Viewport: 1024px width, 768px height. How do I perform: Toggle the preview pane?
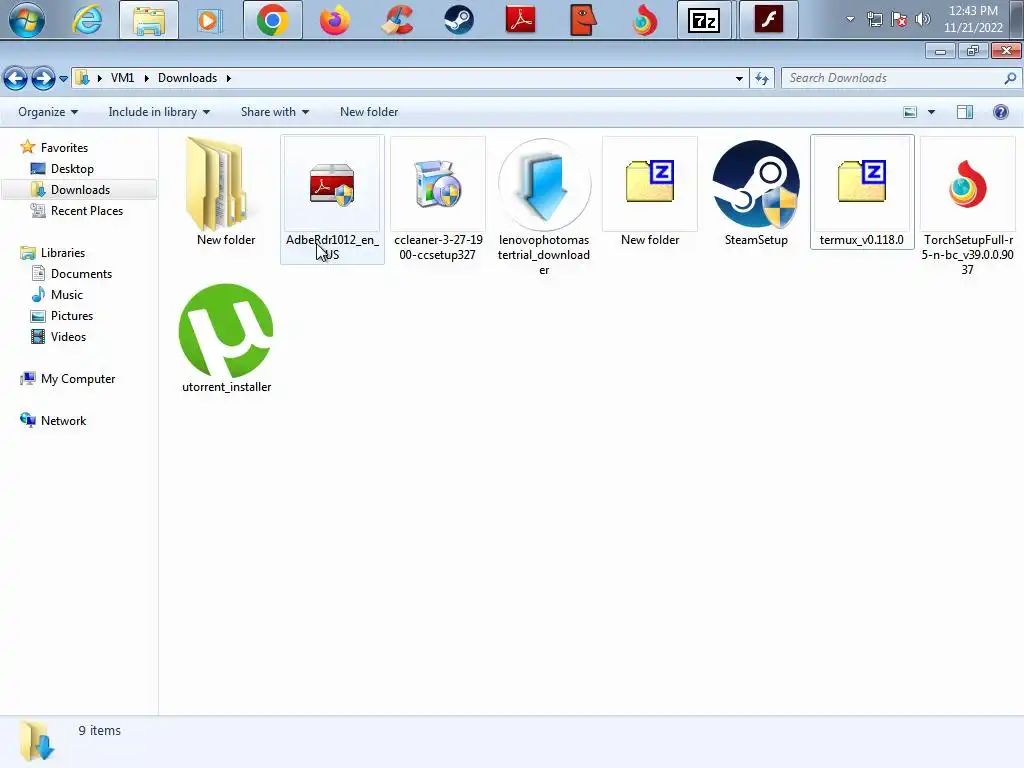point(965,112)
